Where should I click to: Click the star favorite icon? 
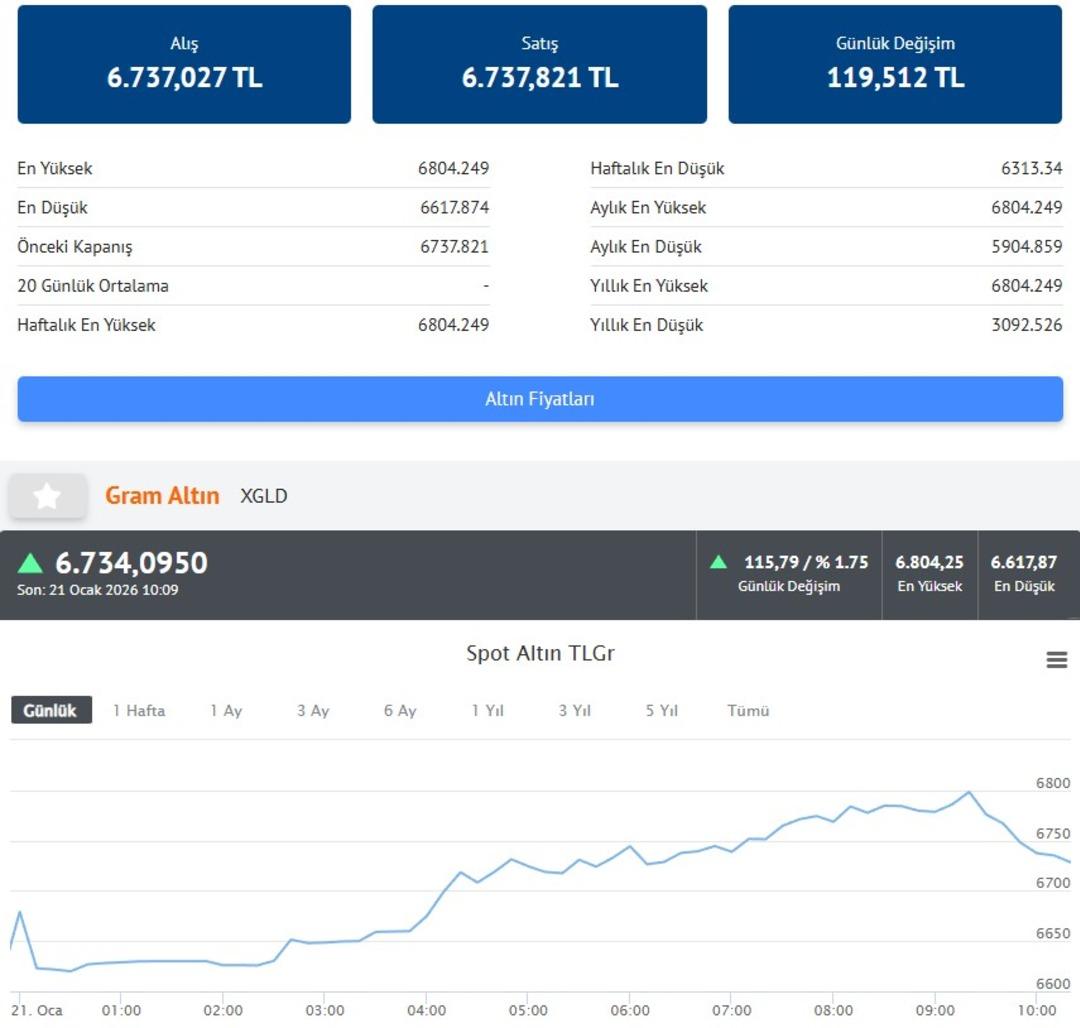click(x=47, y=496)
